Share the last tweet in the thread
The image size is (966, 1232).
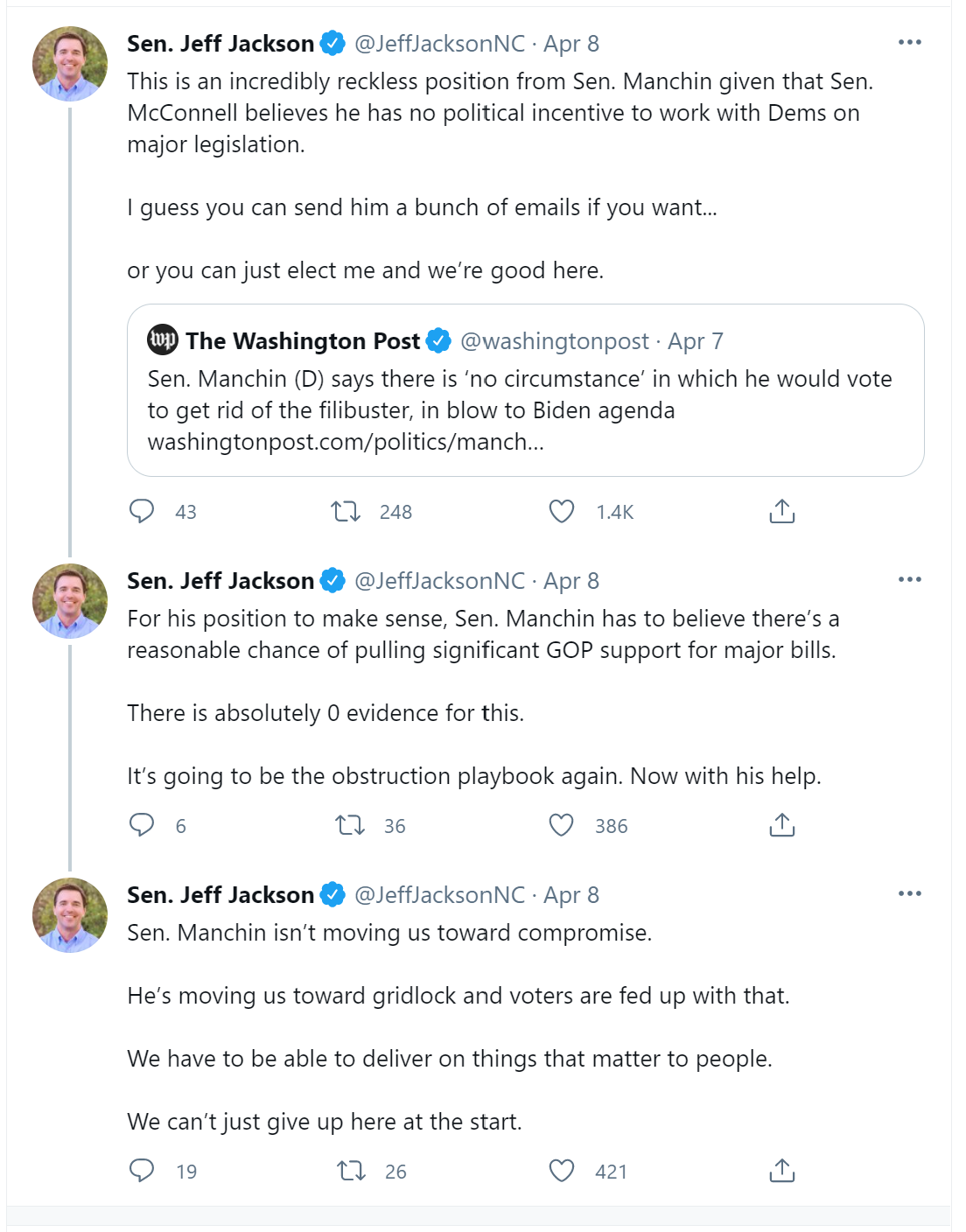pos(782,1170)
